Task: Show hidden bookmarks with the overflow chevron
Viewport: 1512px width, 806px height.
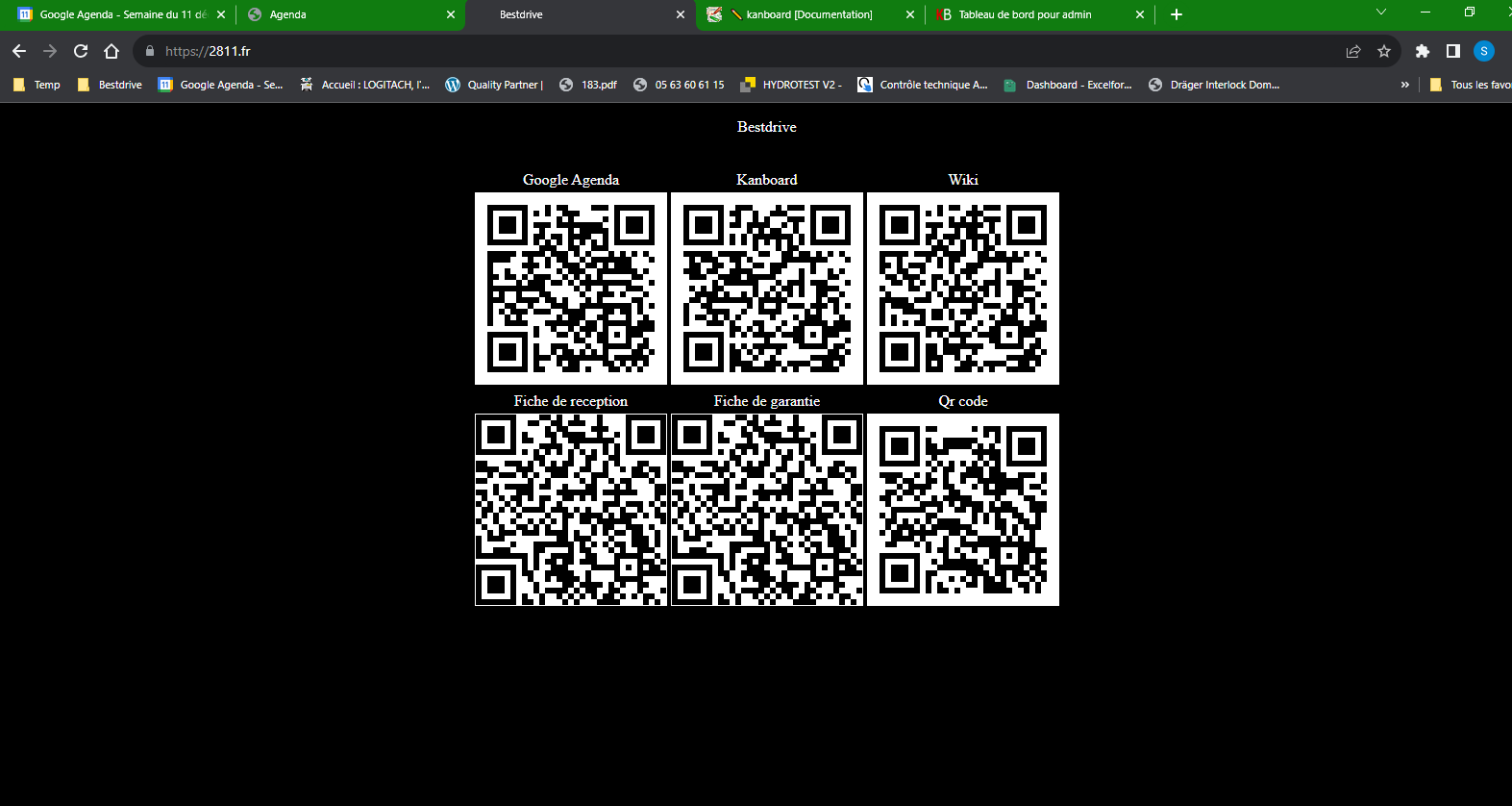Action: click(x=1404, y=85)
